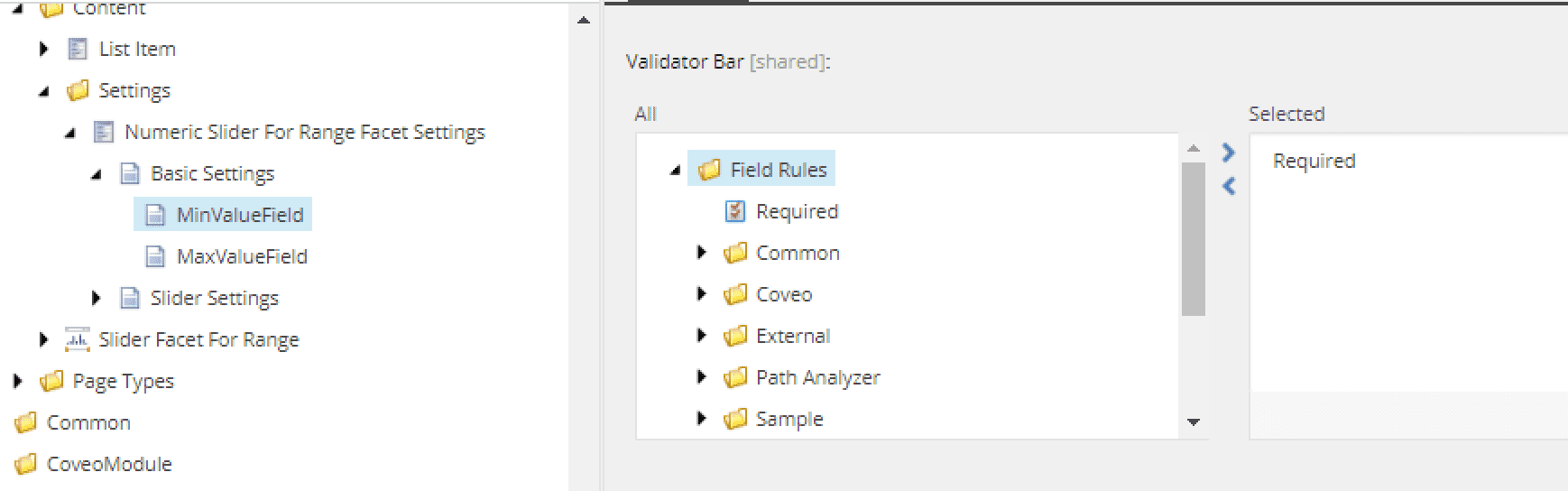Image resolution: width=1568 pixels, height=491 pixels.
Task: Select Required in the Selected list
Action: (1314, 161)
